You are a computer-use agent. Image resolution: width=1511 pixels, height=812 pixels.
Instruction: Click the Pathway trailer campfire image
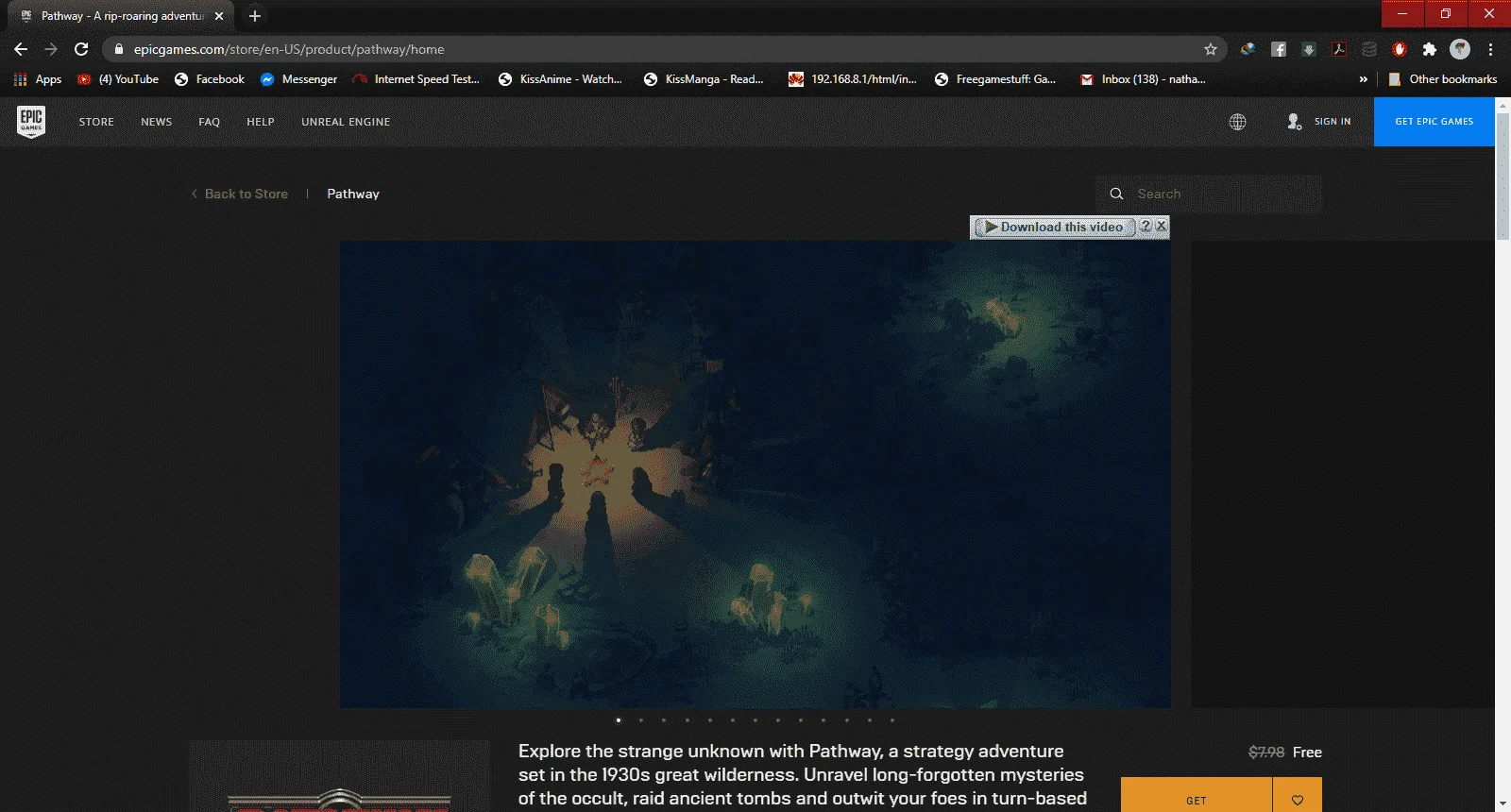click(755, 474)
